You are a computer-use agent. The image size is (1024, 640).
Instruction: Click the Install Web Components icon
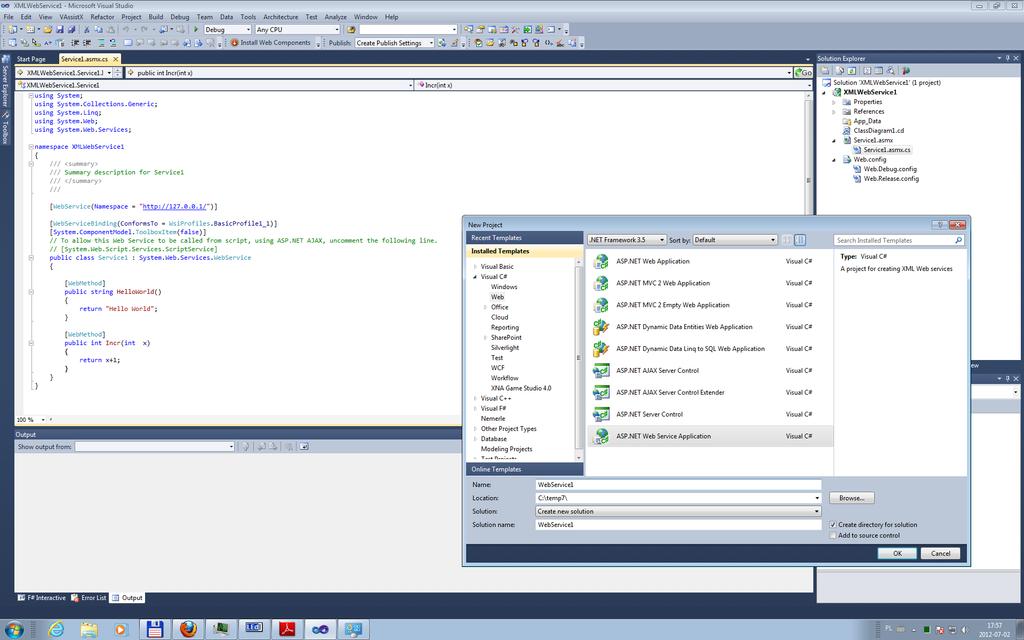(x=235, y=42)
